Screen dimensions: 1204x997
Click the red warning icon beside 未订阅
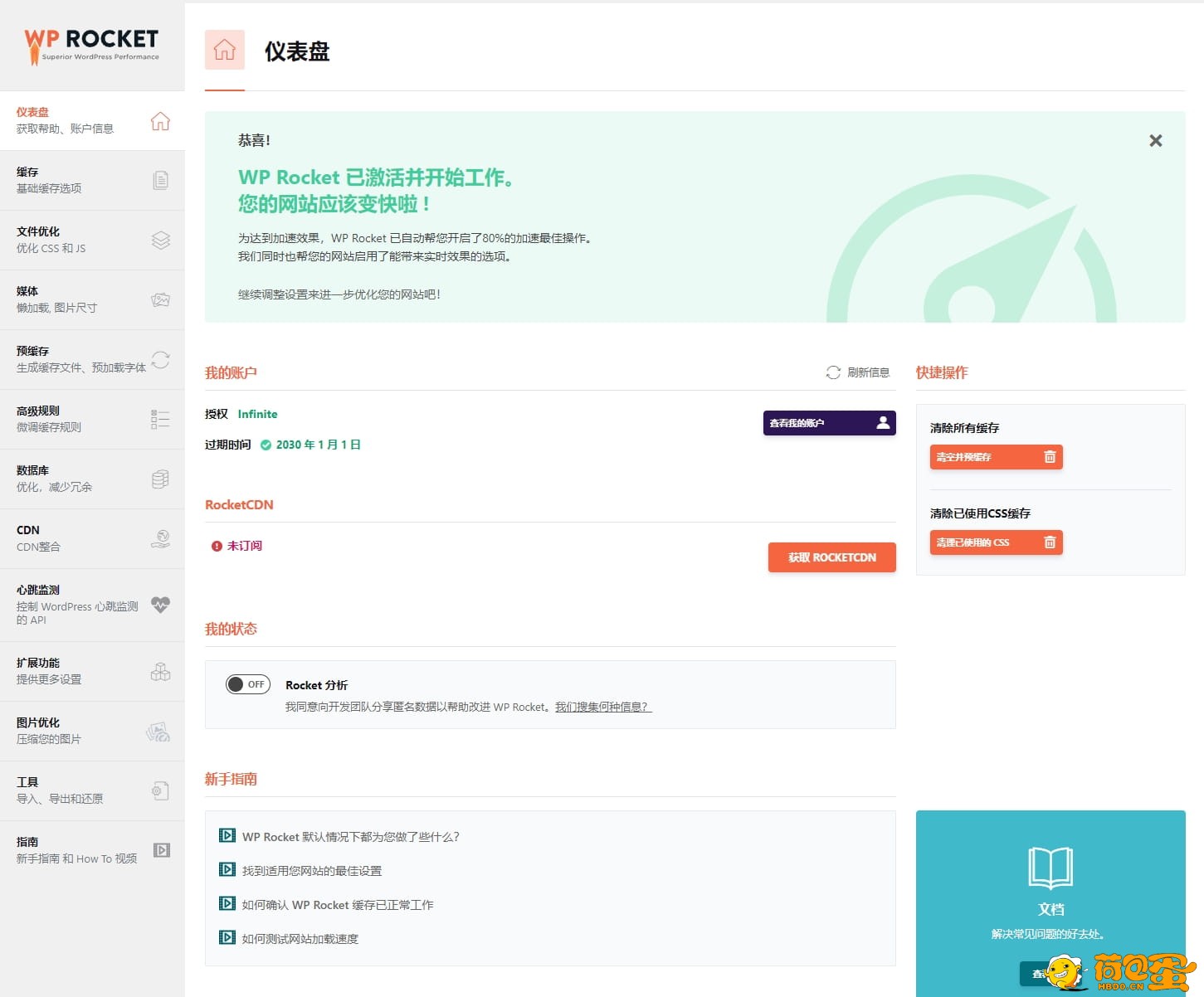coord(217,546)
